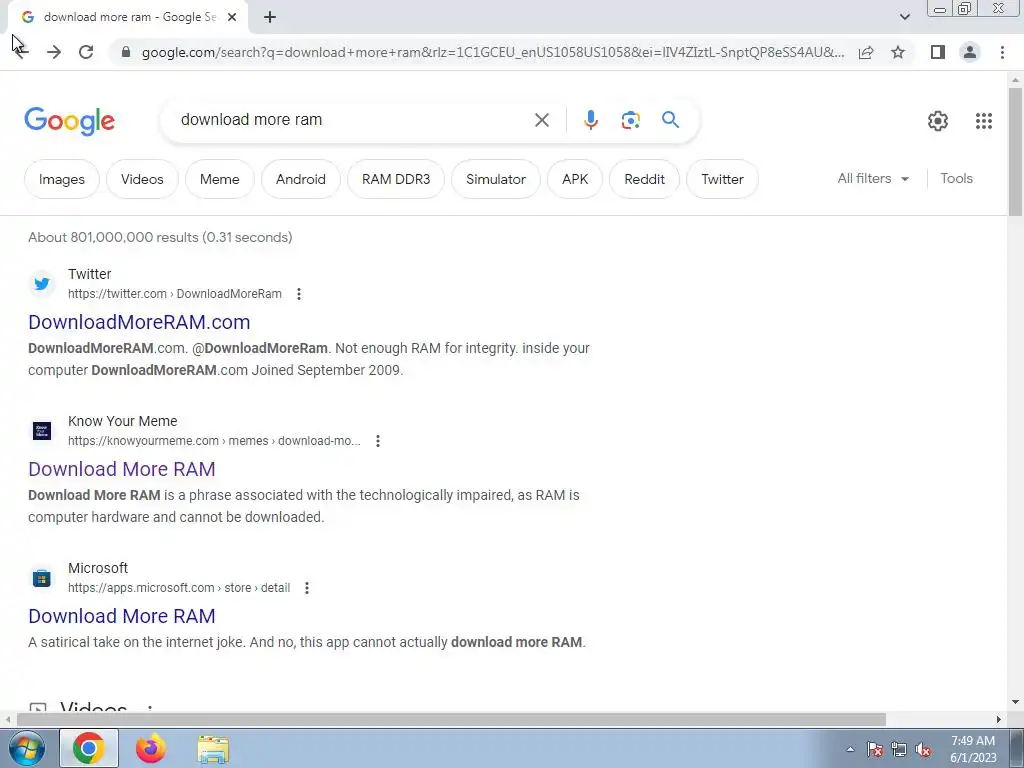Click the muted volume tray icon
Screen dimensions: 1024x768
pos(923,750)
